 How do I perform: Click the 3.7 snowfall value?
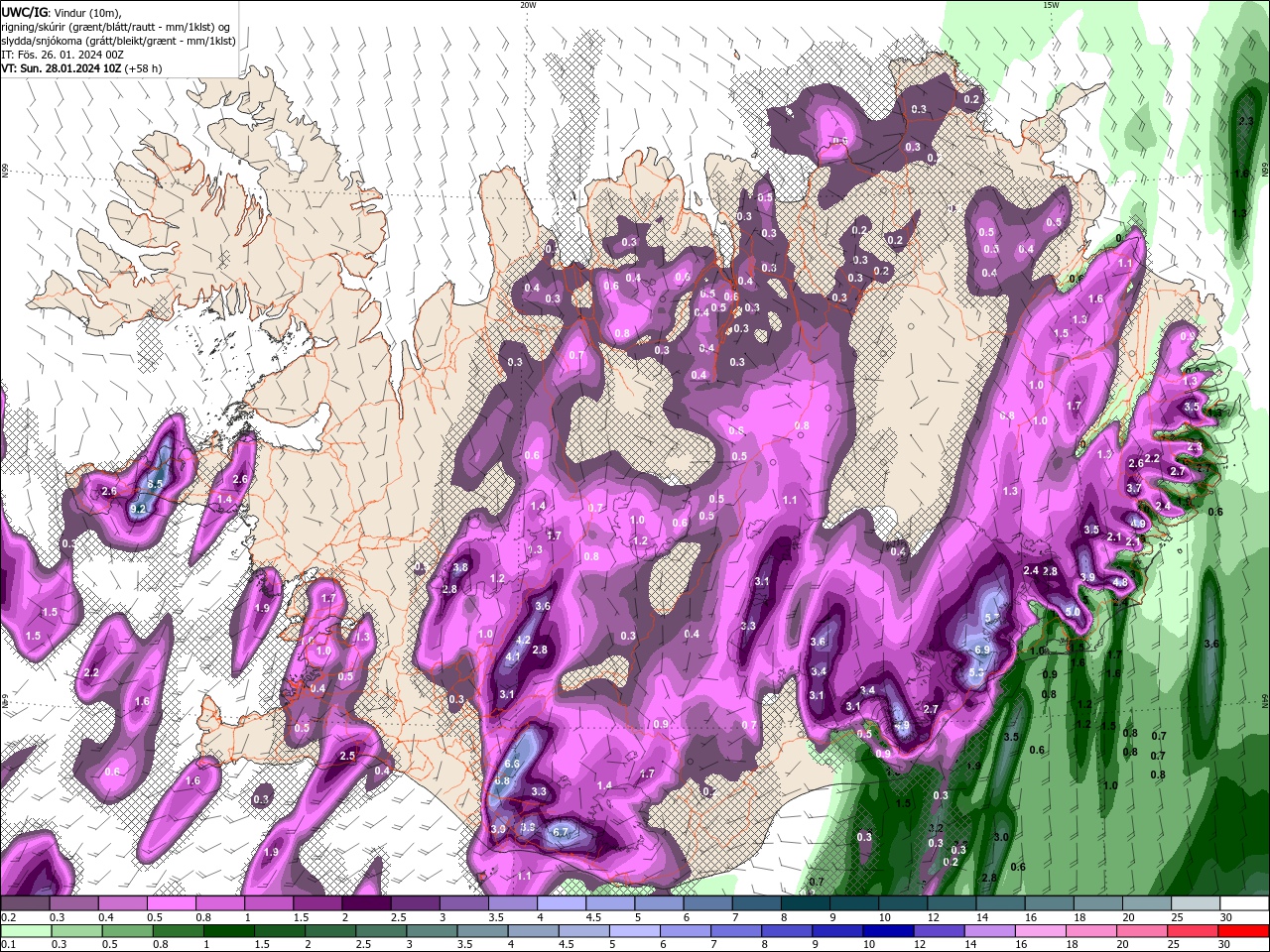[x=1133, y=489]
